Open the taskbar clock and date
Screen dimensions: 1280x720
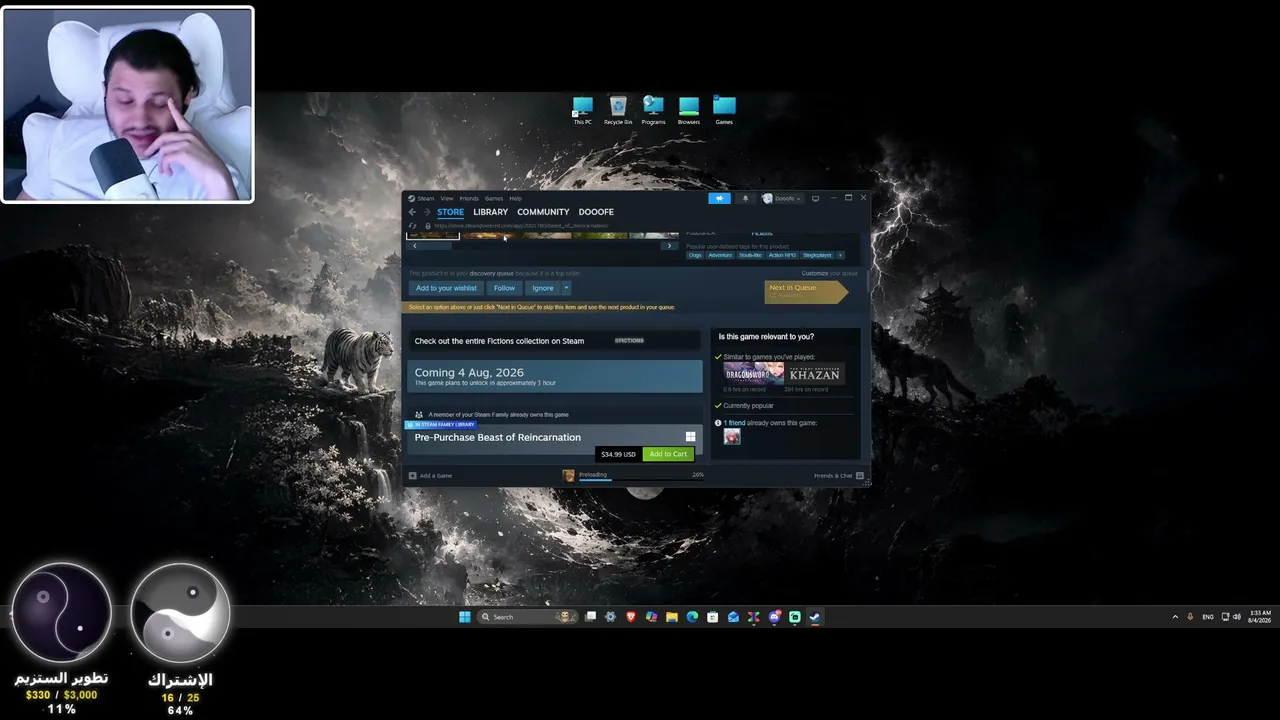(1260, 617)
